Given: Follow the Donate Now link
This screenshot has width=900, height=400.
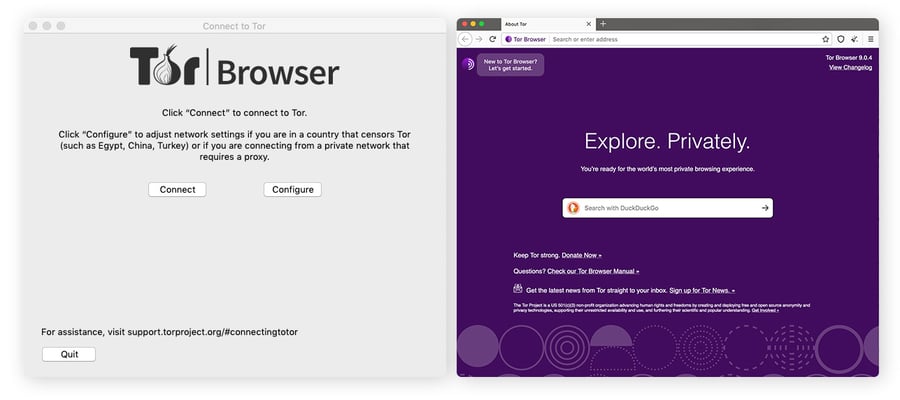Looking at the screenshot, I should (581, 255).
